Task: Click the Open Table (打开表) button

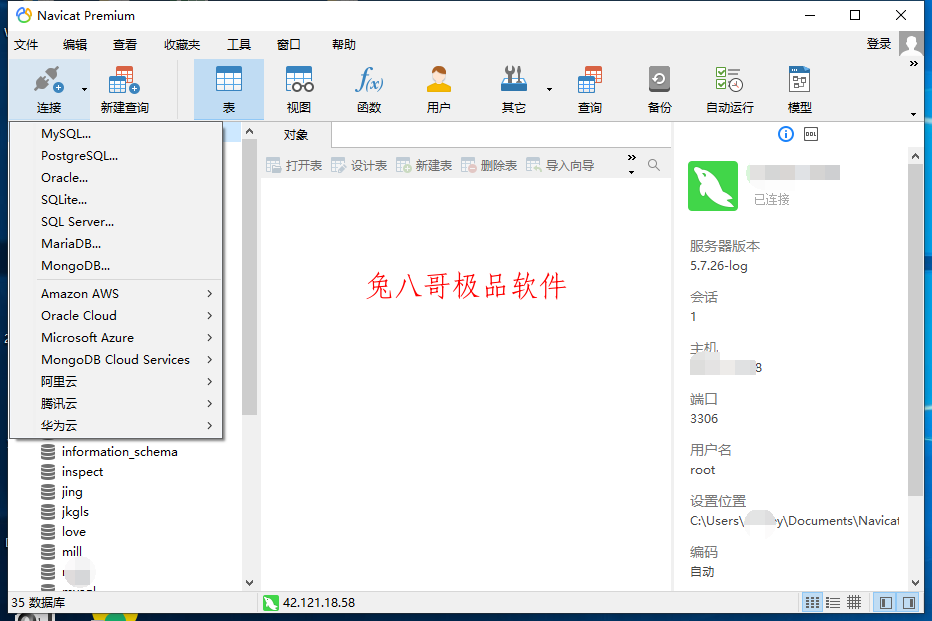Action: [x=294, y=165]
